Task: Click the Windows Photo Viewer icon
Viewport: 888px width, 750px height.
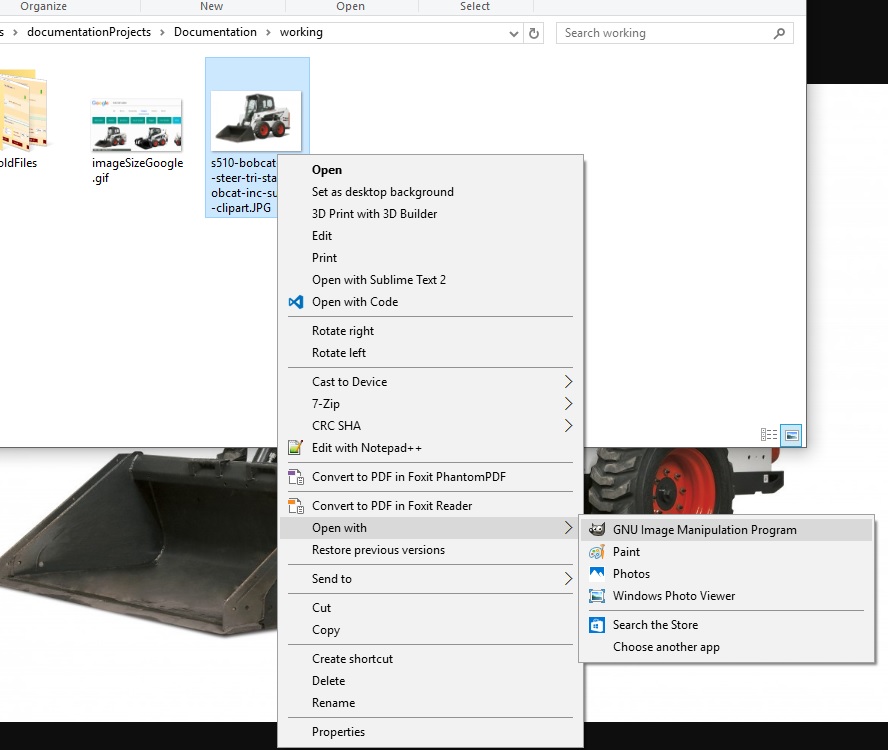Action: pos(597,596)
